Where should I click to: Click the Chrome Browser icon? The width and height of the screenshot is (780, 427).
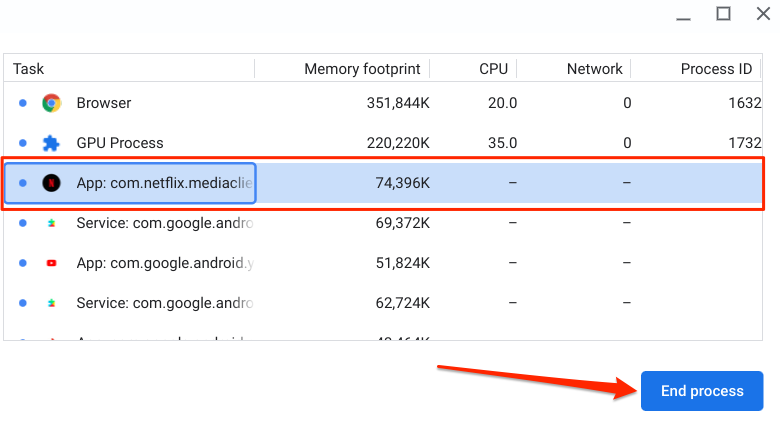coord(51,103)
